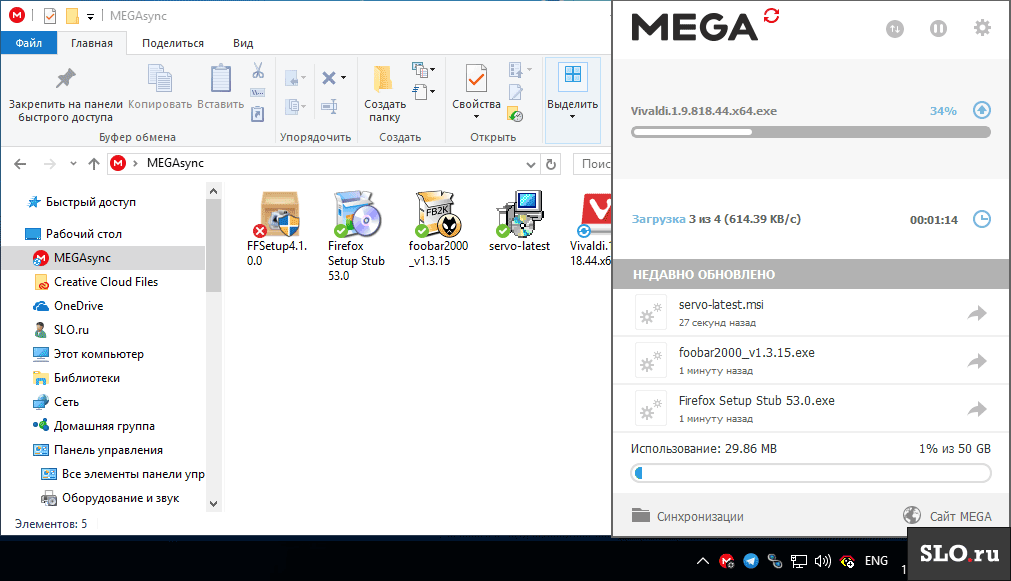Click the red X Delete icon
The height and width of the screenshot is (581, 1011).
point(329,78)
